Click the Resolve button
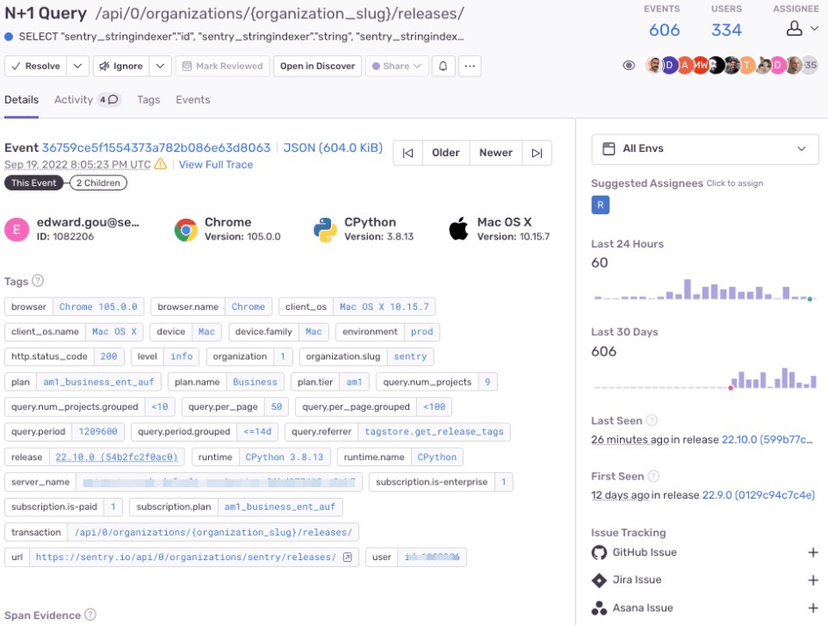This screenshot has width=828, height=625. (35, 66)
